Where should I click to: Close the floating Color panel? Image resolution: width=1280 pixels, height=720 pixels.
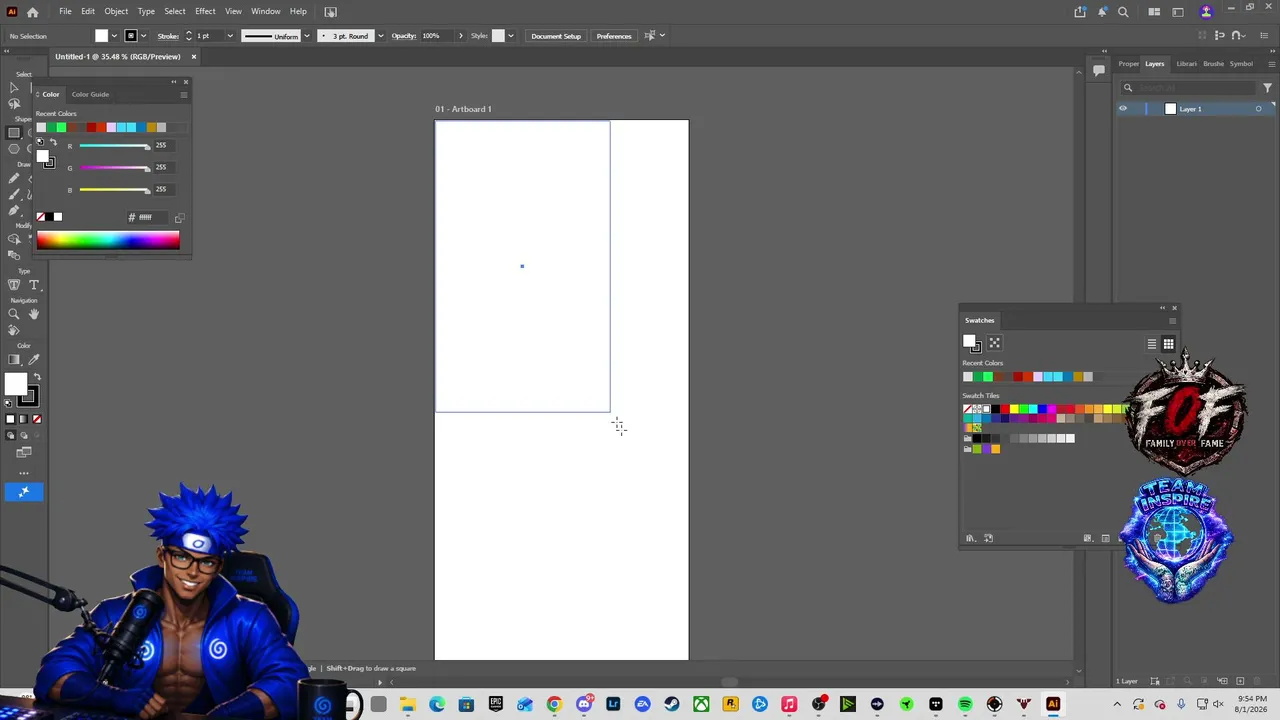[185, 82]
